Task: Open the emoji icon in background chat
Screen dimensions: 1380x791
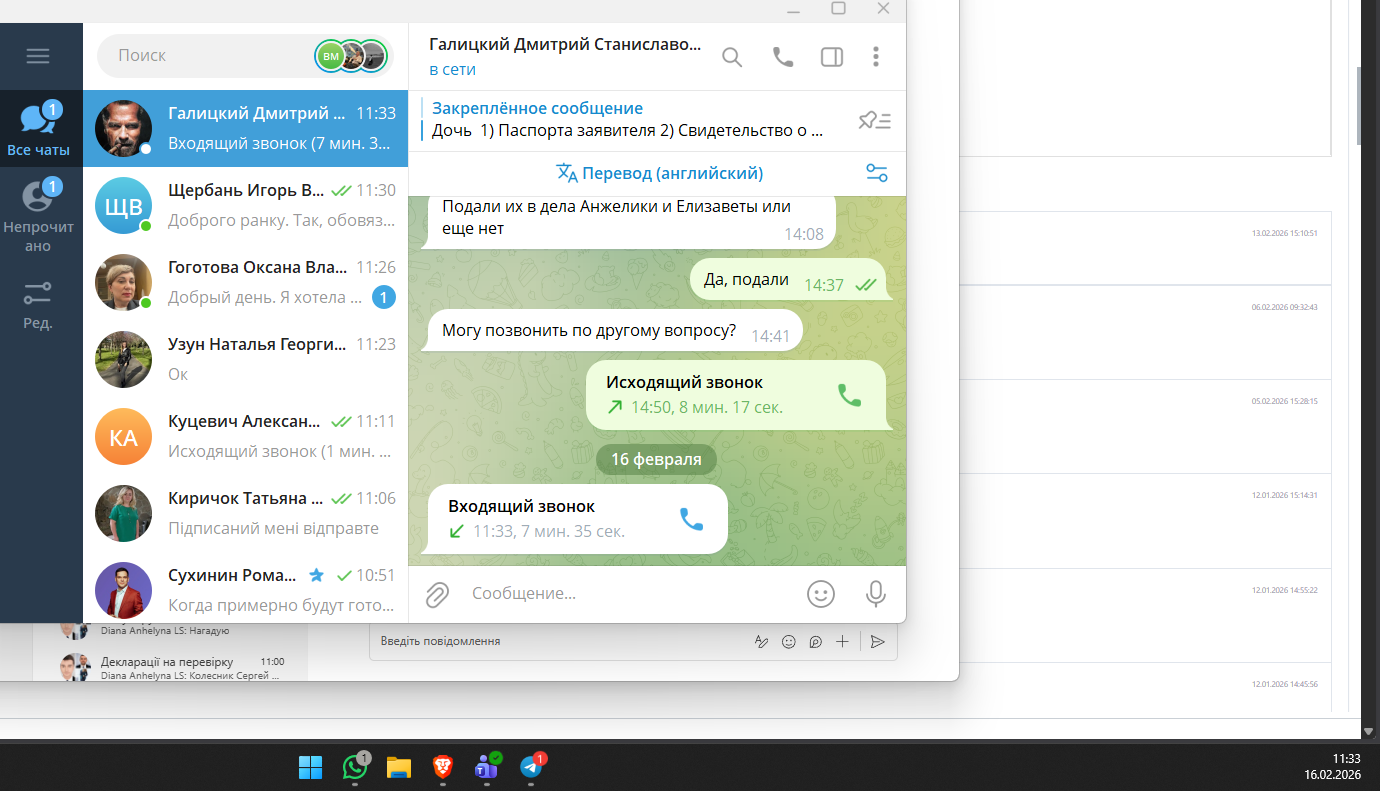Action: pos(788,642)
